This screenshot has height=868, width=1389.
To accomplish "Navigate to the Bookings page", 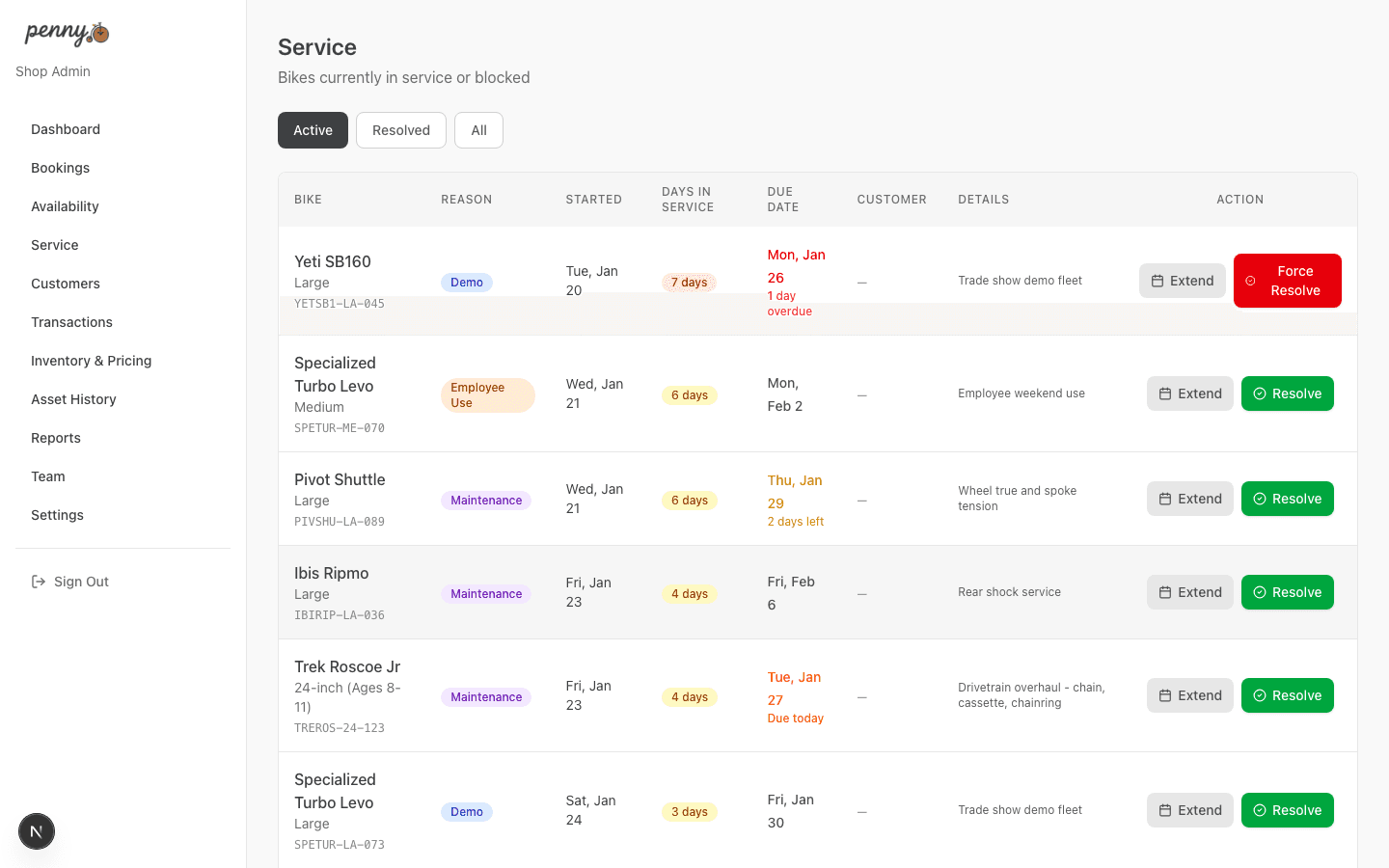I will click(60, 168).
